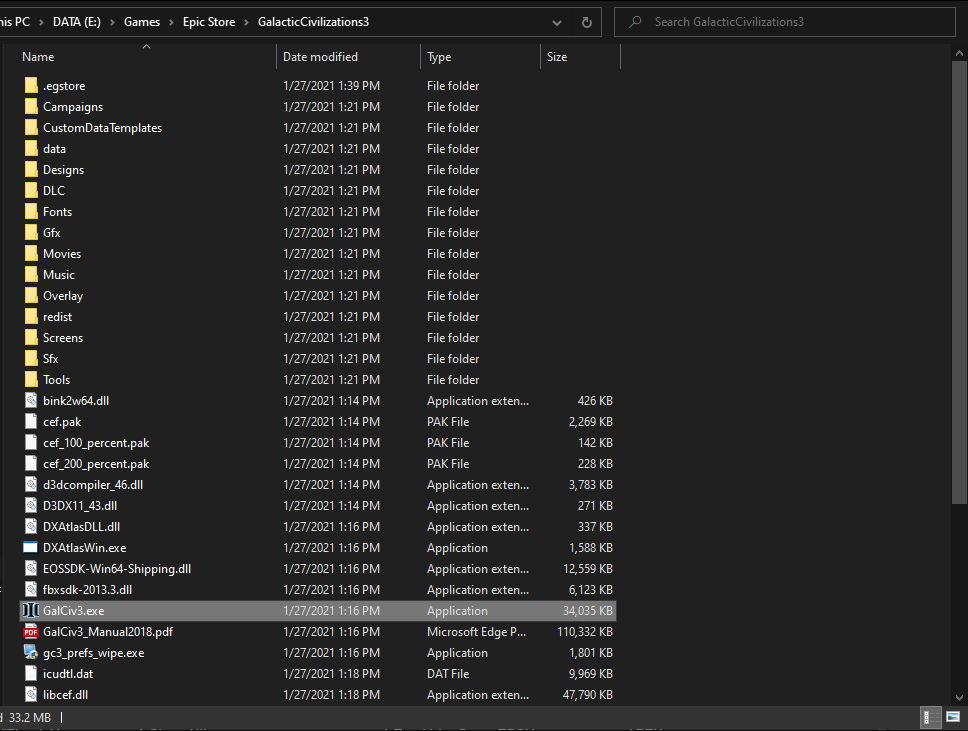This screenshot has width=968, height=731.
Task: Click the D3DX11_43.dll file icon
Action: pyautogui.click(x=31, y=505)
